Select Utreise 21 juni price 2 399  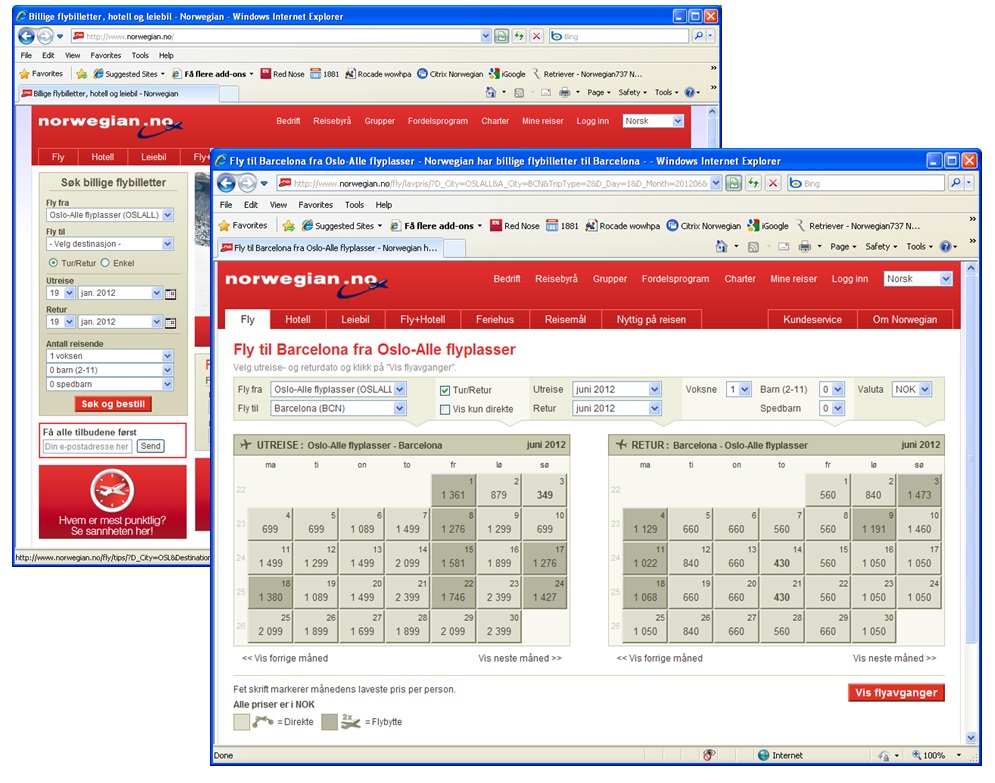(407, 591)
